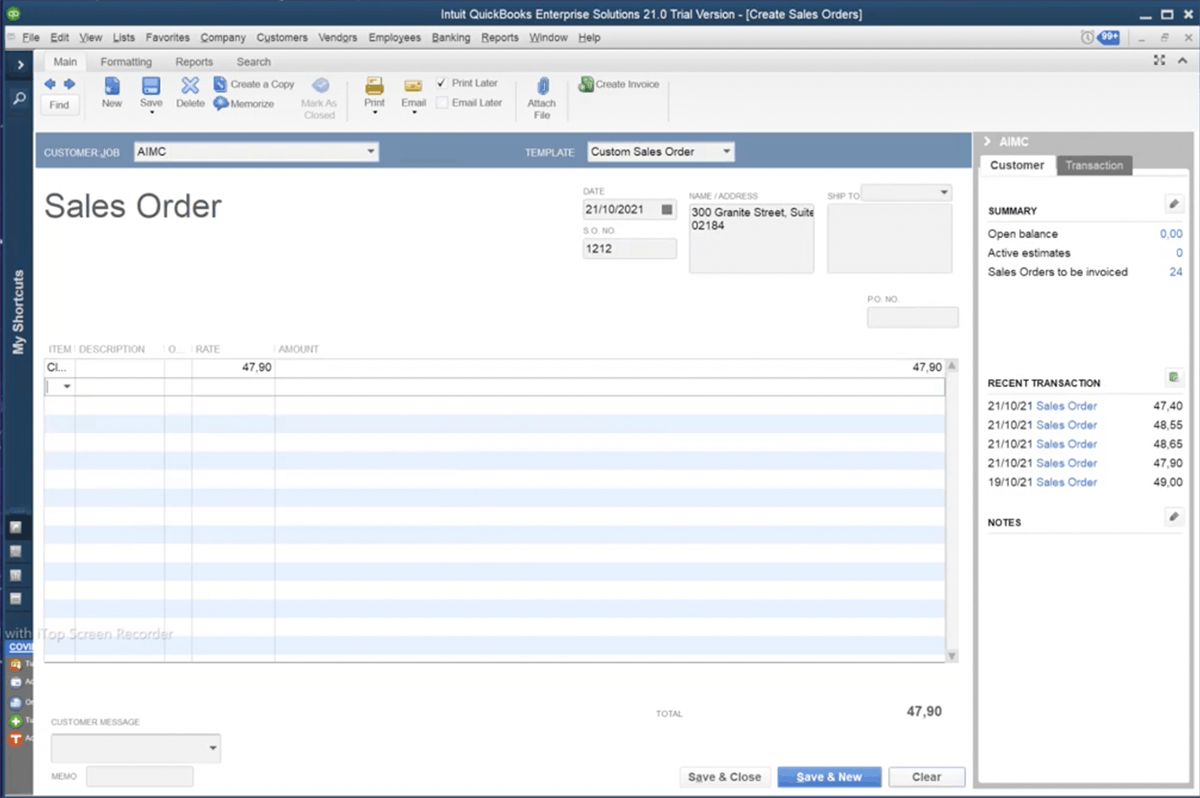Select the Main ribbon tab
This screenshot has height=798, width=1200.
[65, 62]
